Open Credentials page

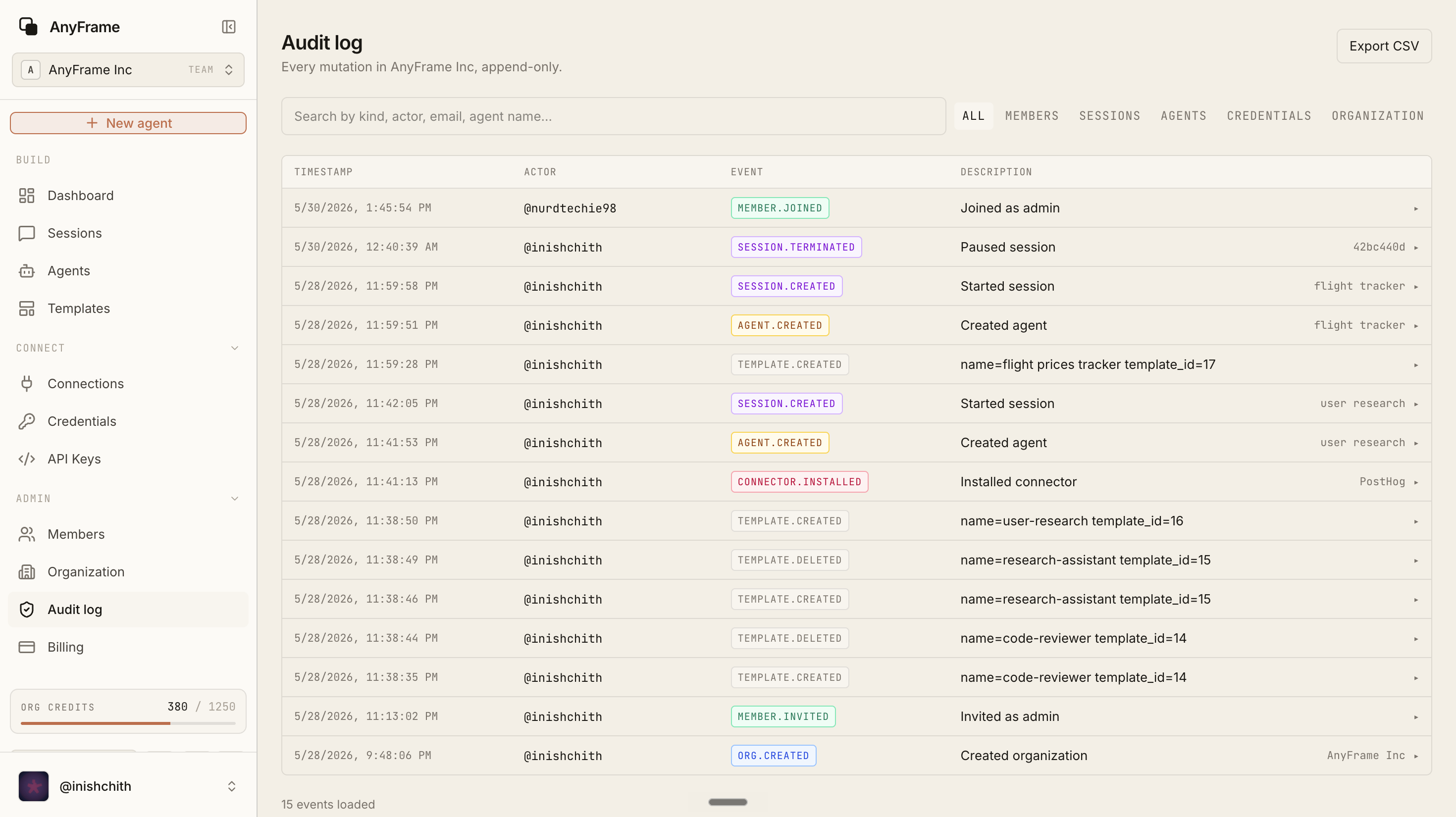(128, 421)
